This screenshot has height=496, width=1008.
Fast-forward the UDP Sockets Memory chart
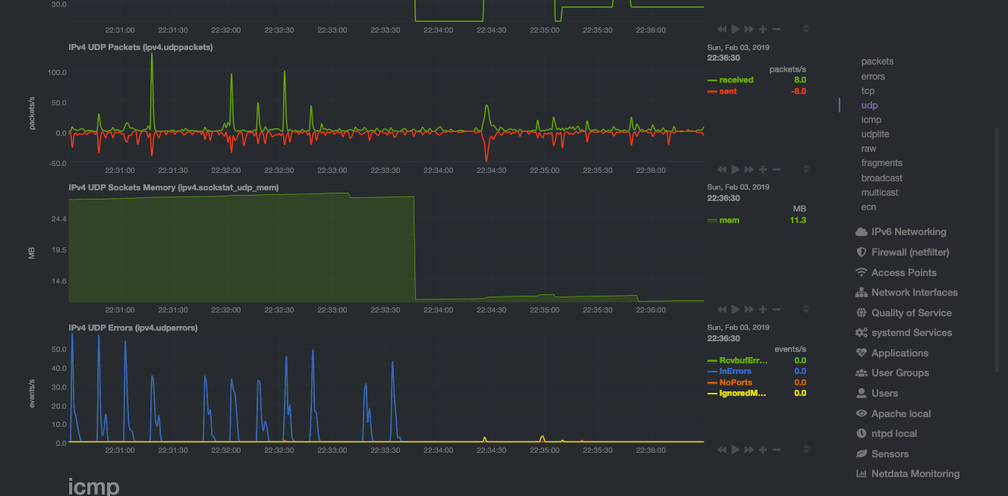tap(749, 310)
